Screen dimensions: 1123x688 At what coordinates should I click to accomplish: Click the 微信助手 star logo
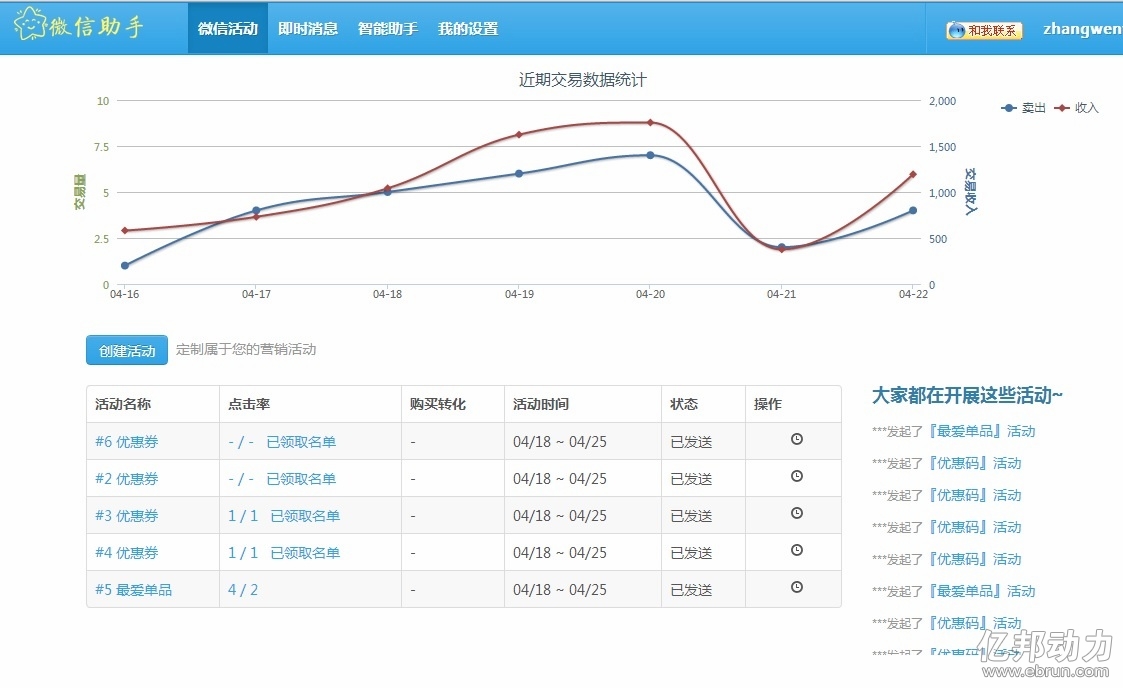point(30,24)
